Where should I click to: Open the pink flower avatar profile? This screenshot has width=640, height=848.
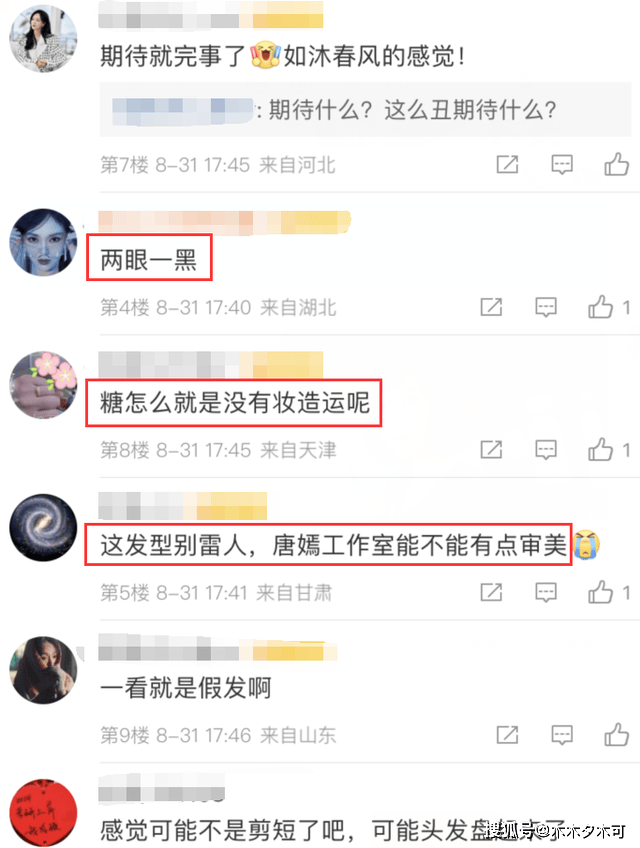43,385
